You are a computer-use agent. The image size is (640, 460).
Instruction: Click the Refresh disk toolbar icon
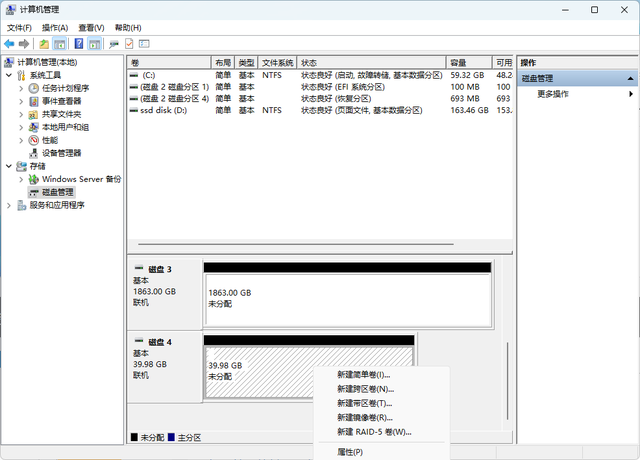[x=114, y=44]
